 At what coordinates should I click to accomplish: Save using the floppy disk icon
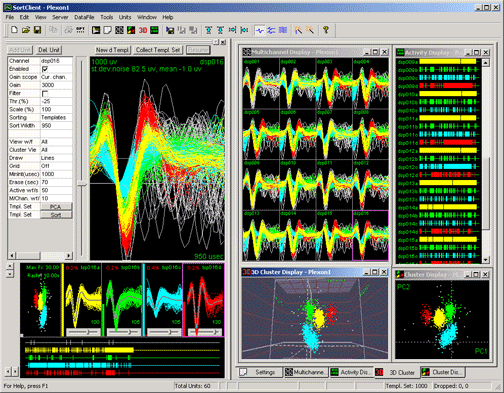(x=37, y=30)
